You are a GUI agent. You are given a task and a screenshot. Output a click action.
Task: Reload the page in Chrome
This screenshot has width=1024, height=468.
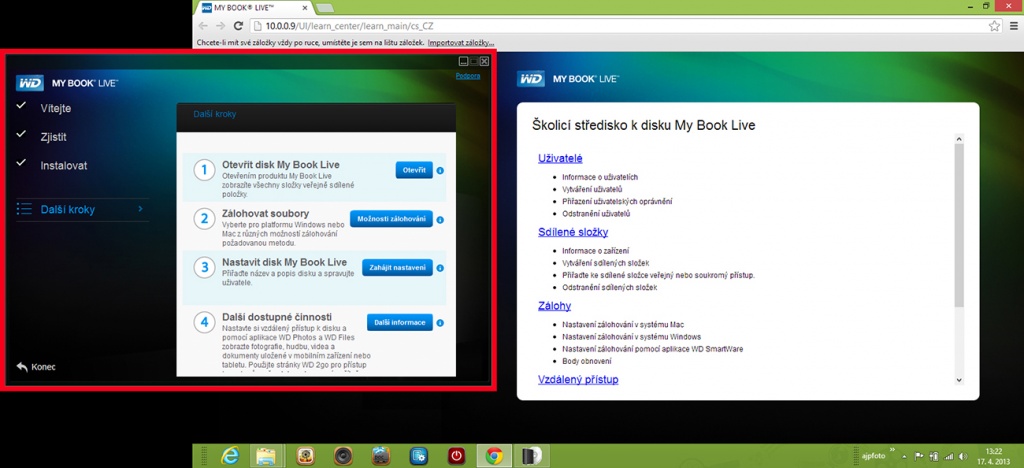[238, 26]
